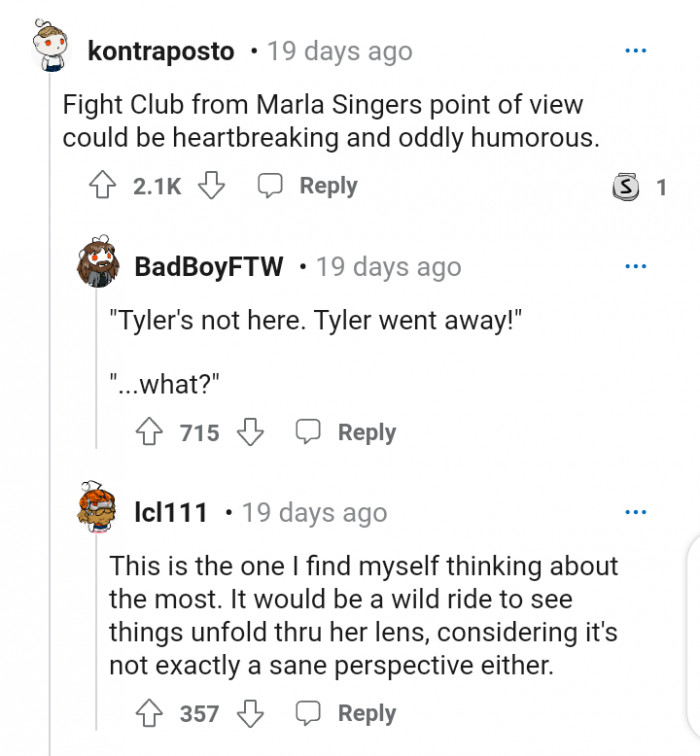Downvote kontraposto's comment
The image size is (700, 756).
tap(210, 186)
